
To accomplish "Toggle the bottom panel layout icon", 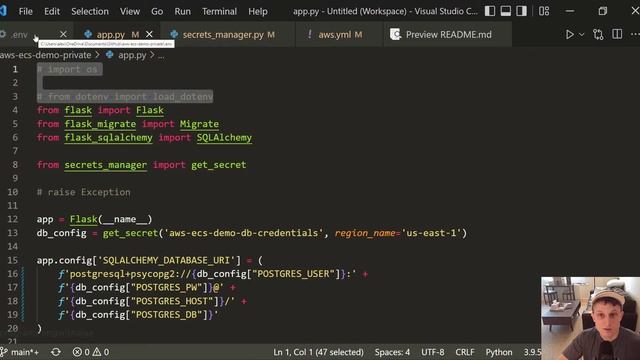I will click(x=505, y=11).
